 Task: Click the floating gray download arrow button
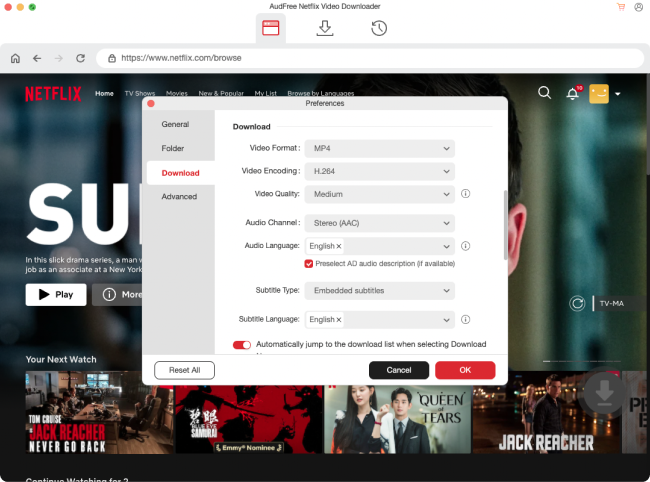[604, 393]
